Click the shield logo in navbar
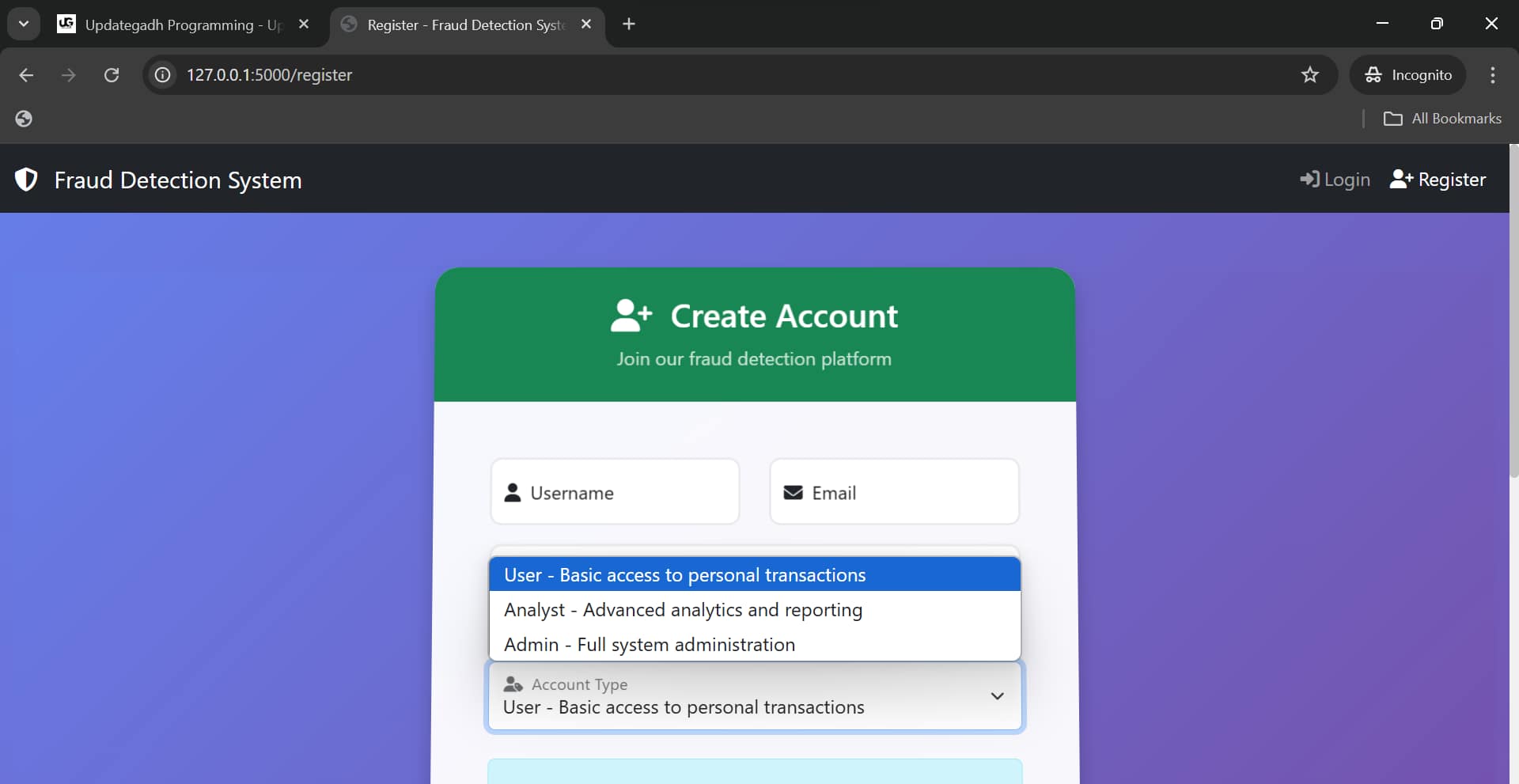Viewport: 1519px width, 784px height. click(26, 180)
